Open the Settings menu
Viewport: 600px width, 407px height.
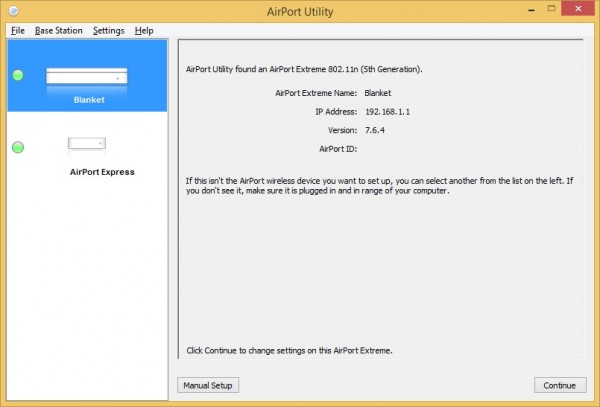tap(109, 31)
